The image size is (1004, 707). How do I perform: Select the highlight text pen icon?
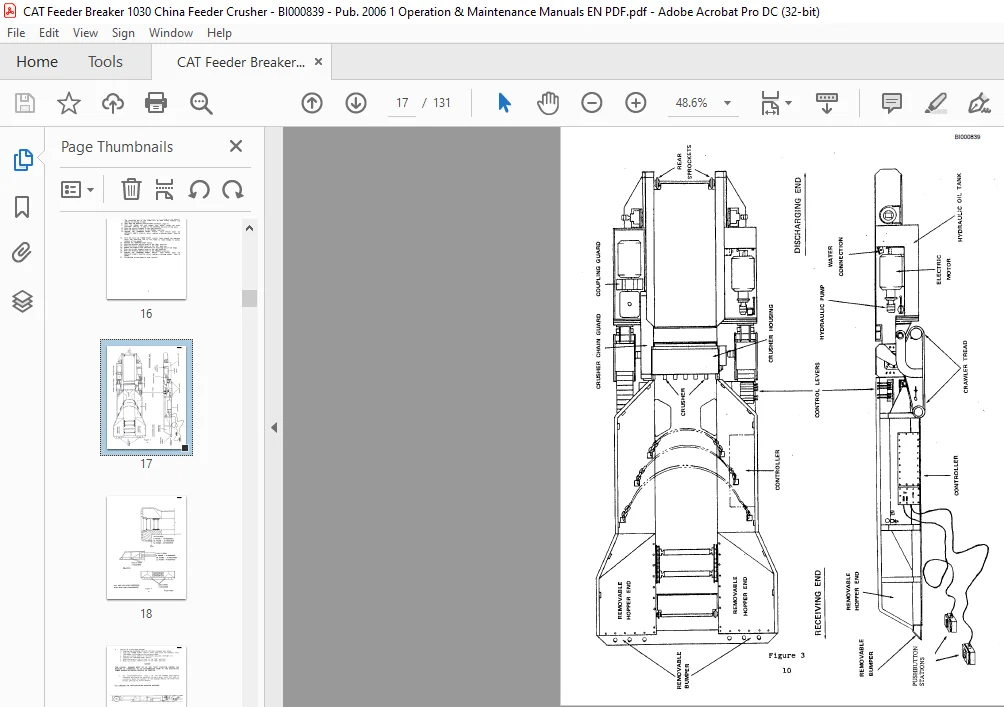click(935, 103)
